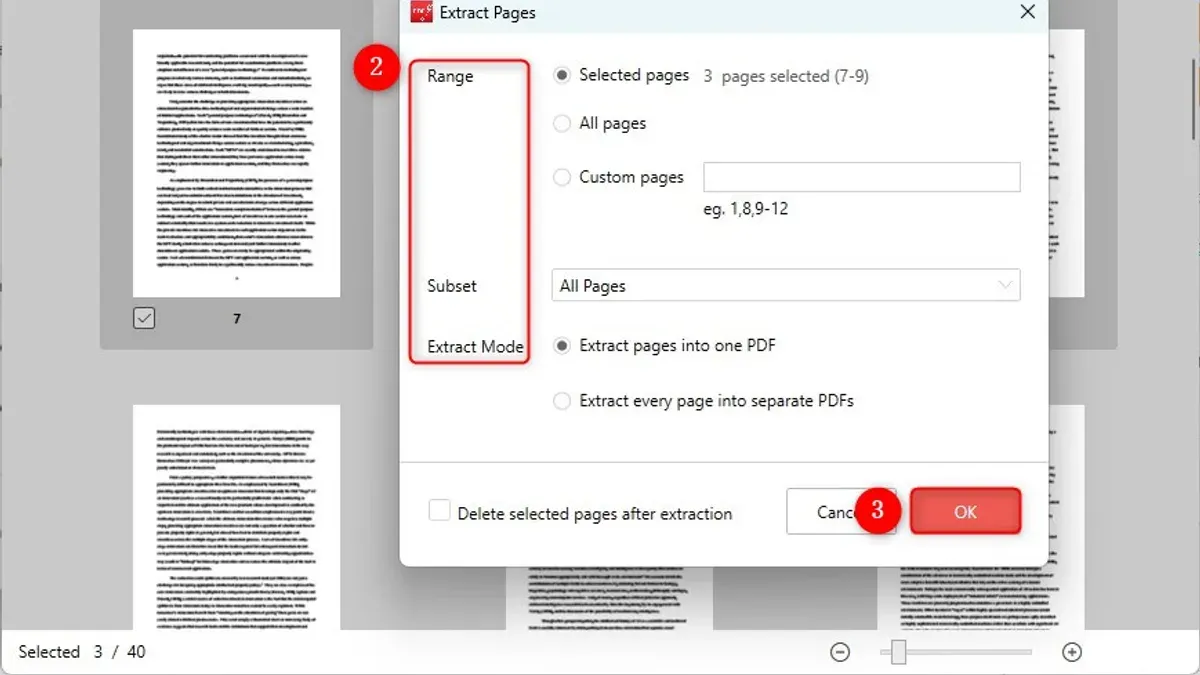The image size is (1200, 675).
Task: Uncheck the page 7 thumbnail checkbox
Action: click(144, 318)
